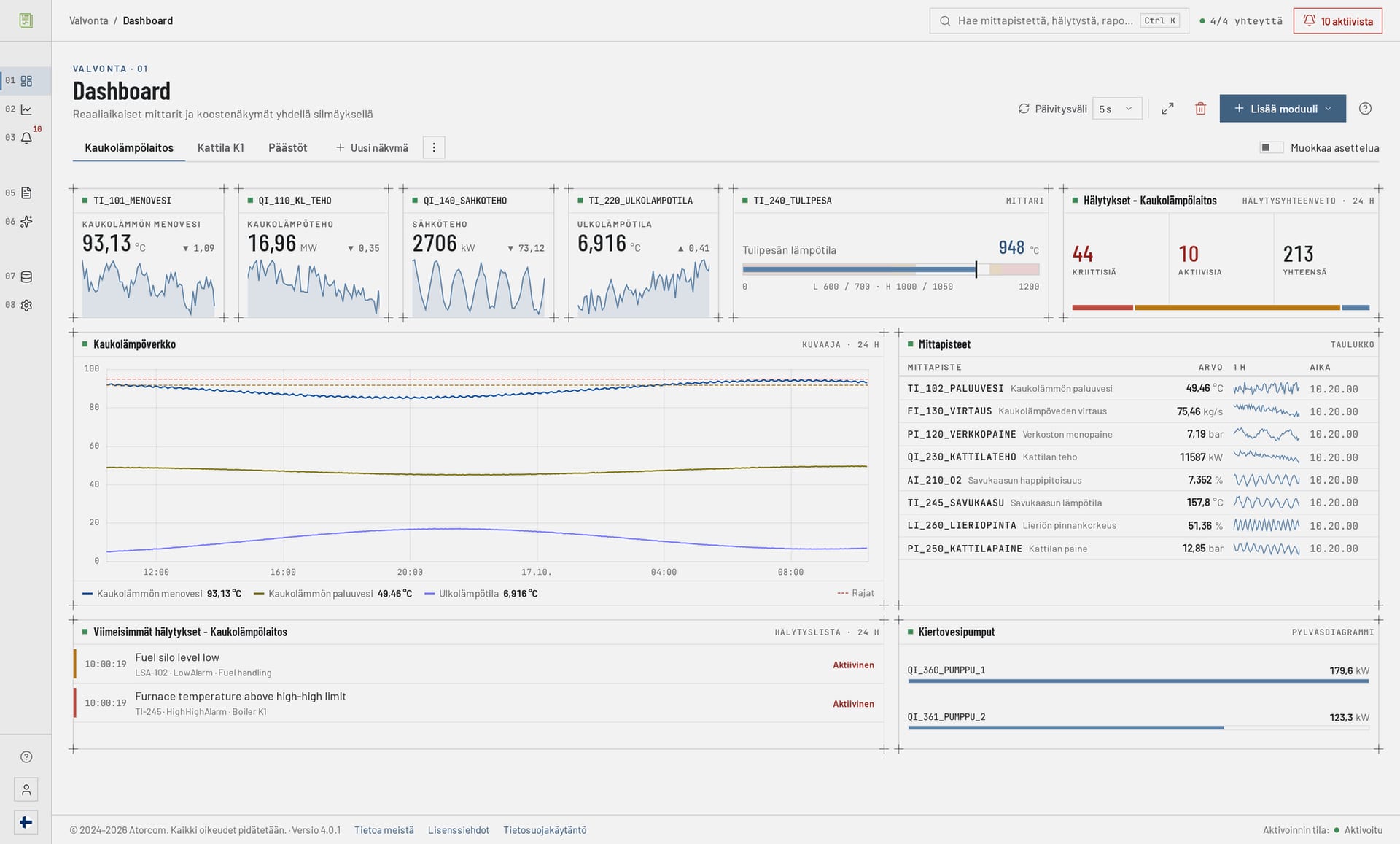Open the dashboard grid icon in sidebar
The image size is (1400, 844).
26,81
